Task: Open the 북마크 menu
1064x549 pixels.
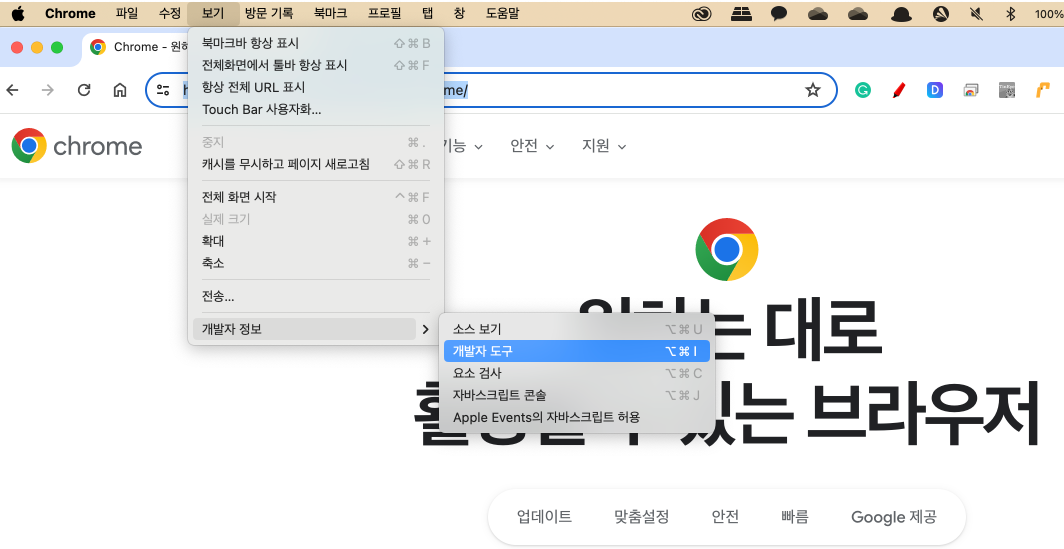Action: (330, 13)
